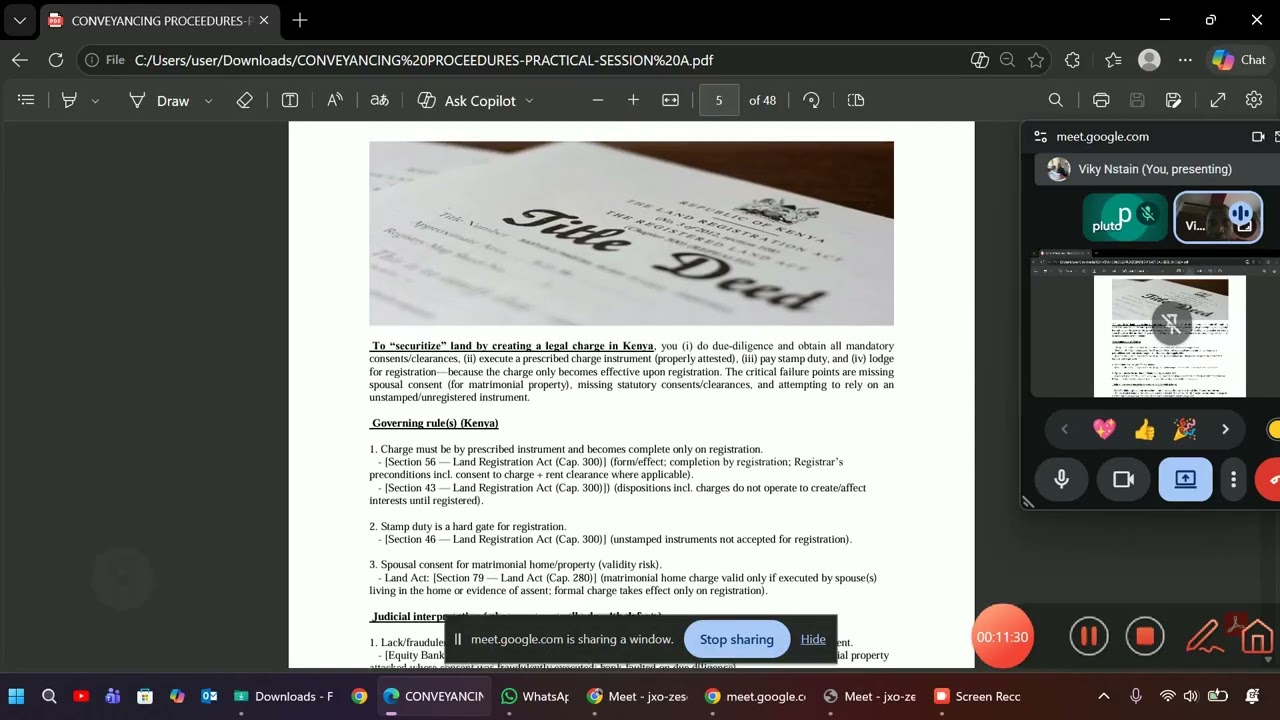Show previous reactions with left chevron

[x=1064, y=429]
